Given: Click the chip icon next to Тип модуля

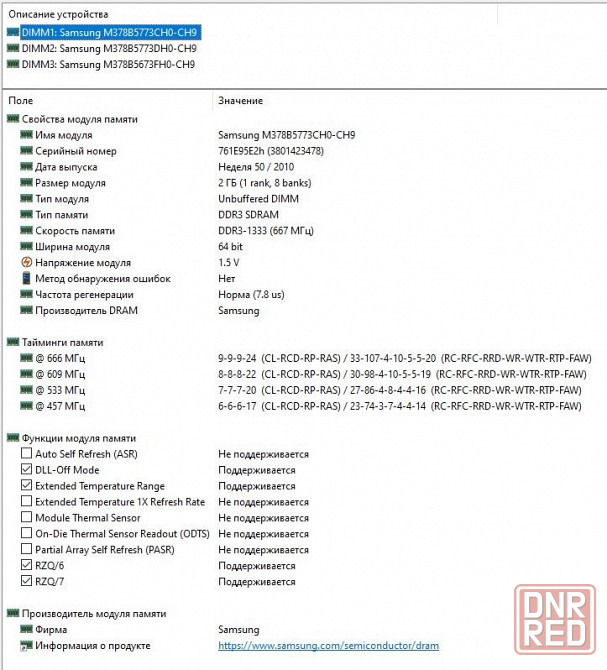Looking at the screenshot, I should point(26,198).
